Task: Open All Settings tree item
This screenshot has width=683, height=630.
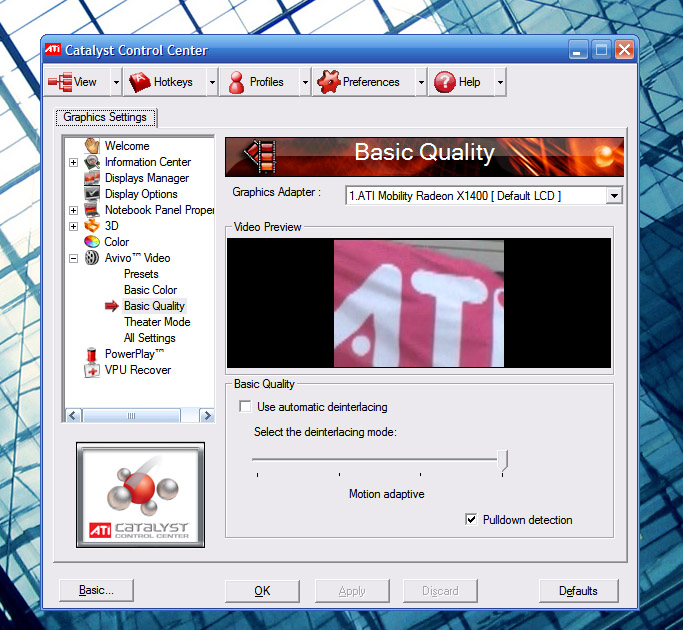Action: pyautogui.click(x=150, y=338)
